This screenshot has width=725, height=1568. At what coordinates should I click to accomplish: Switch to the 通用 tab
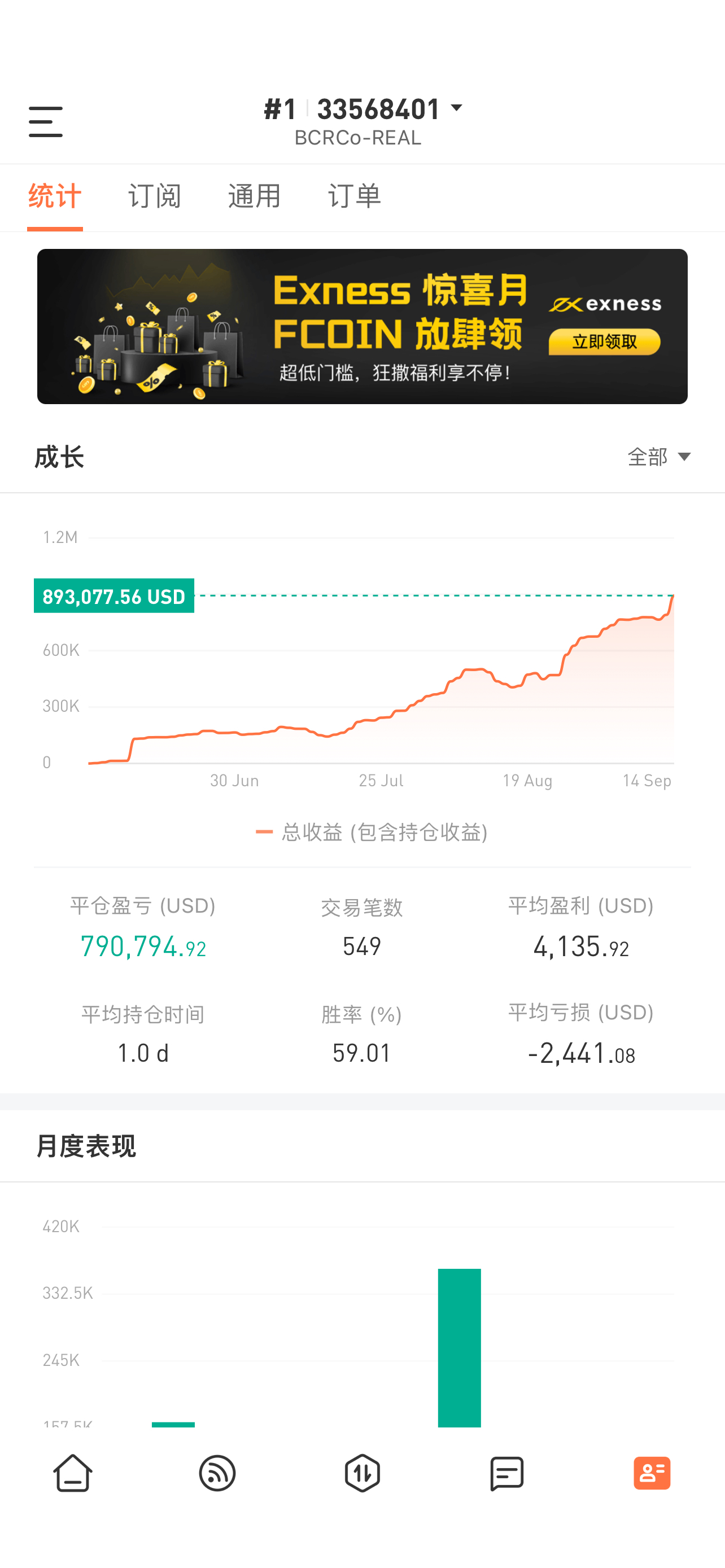pos(255,196)
